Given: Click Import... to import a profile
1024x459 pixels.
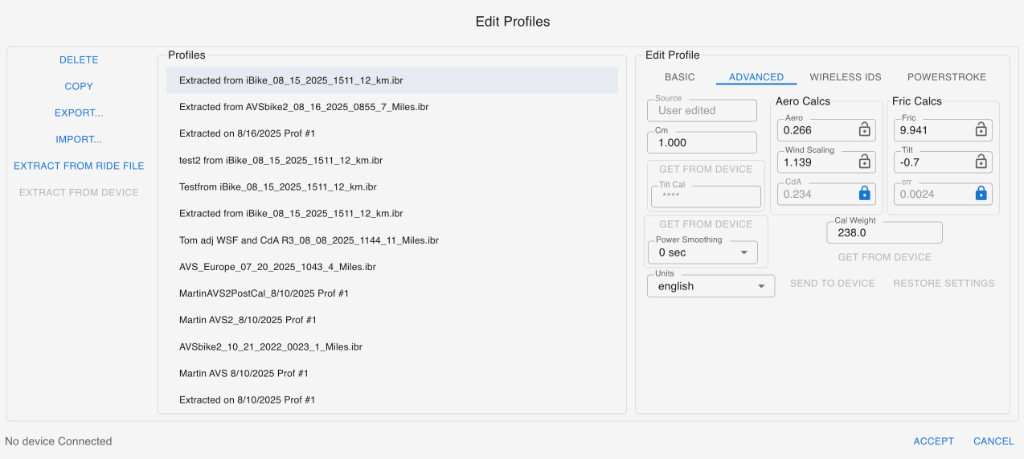Looking at the screenshot, I should (x=79, y=139).
